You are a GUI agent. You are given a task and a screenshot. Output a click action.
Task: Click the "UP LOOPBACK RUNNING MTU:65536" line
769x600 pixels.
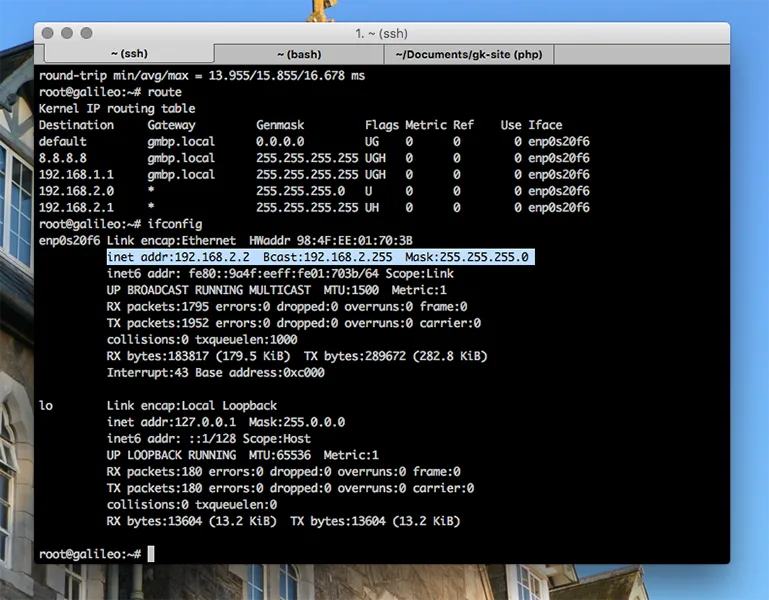(x=243, y=455)
